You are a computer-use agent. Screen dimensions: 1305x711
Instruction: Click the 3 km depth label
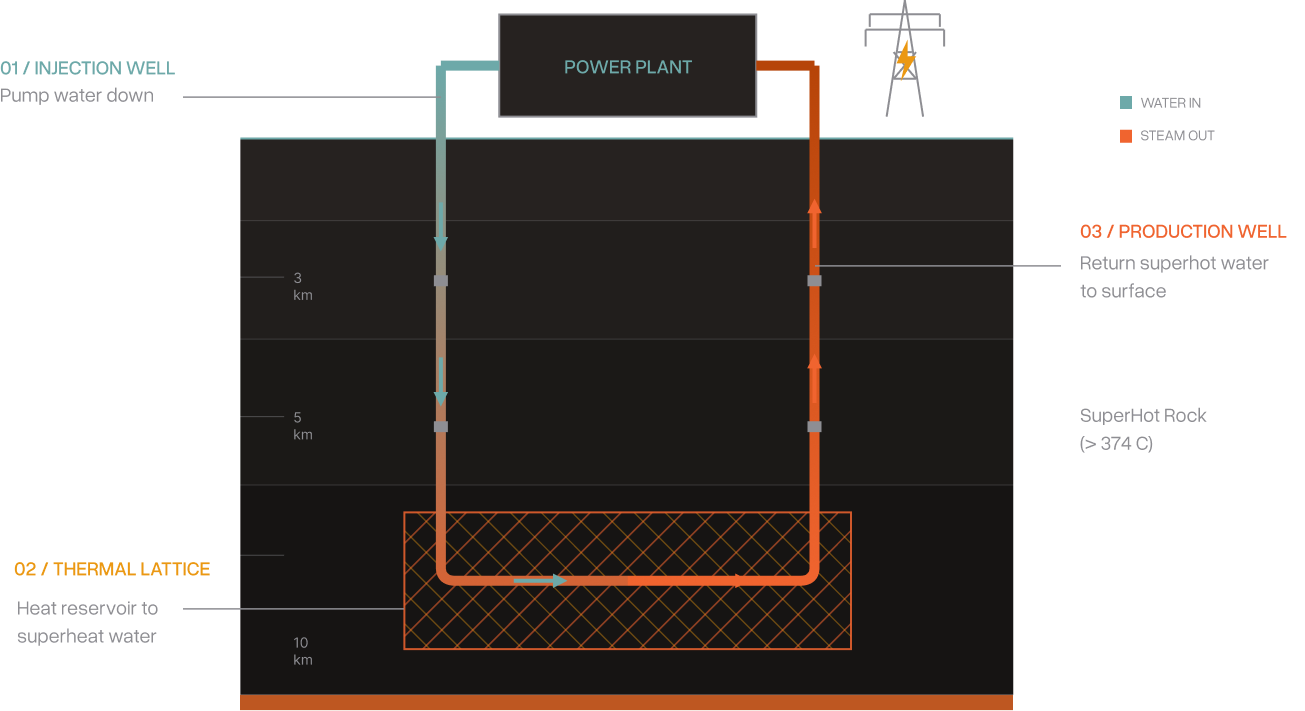pos(302,287)
